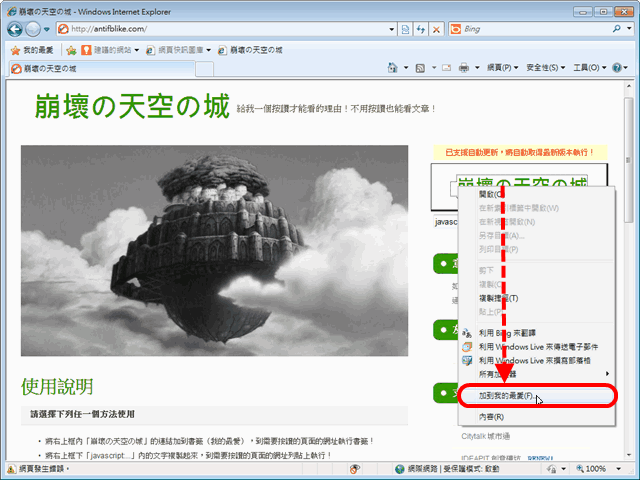Select Windows Live 來傳送電子郵件 entry
The width and height of the screenshot is (640, 480).
click(537, 347)
